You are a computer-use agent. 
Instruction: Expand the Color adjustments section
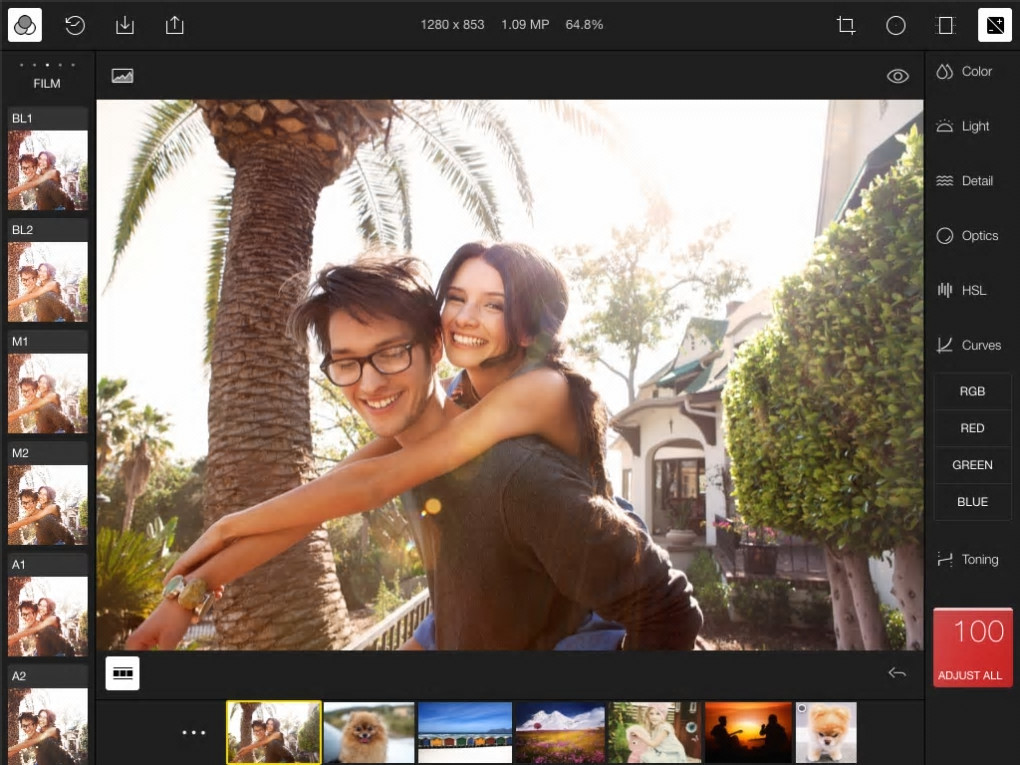click(964, 72)
